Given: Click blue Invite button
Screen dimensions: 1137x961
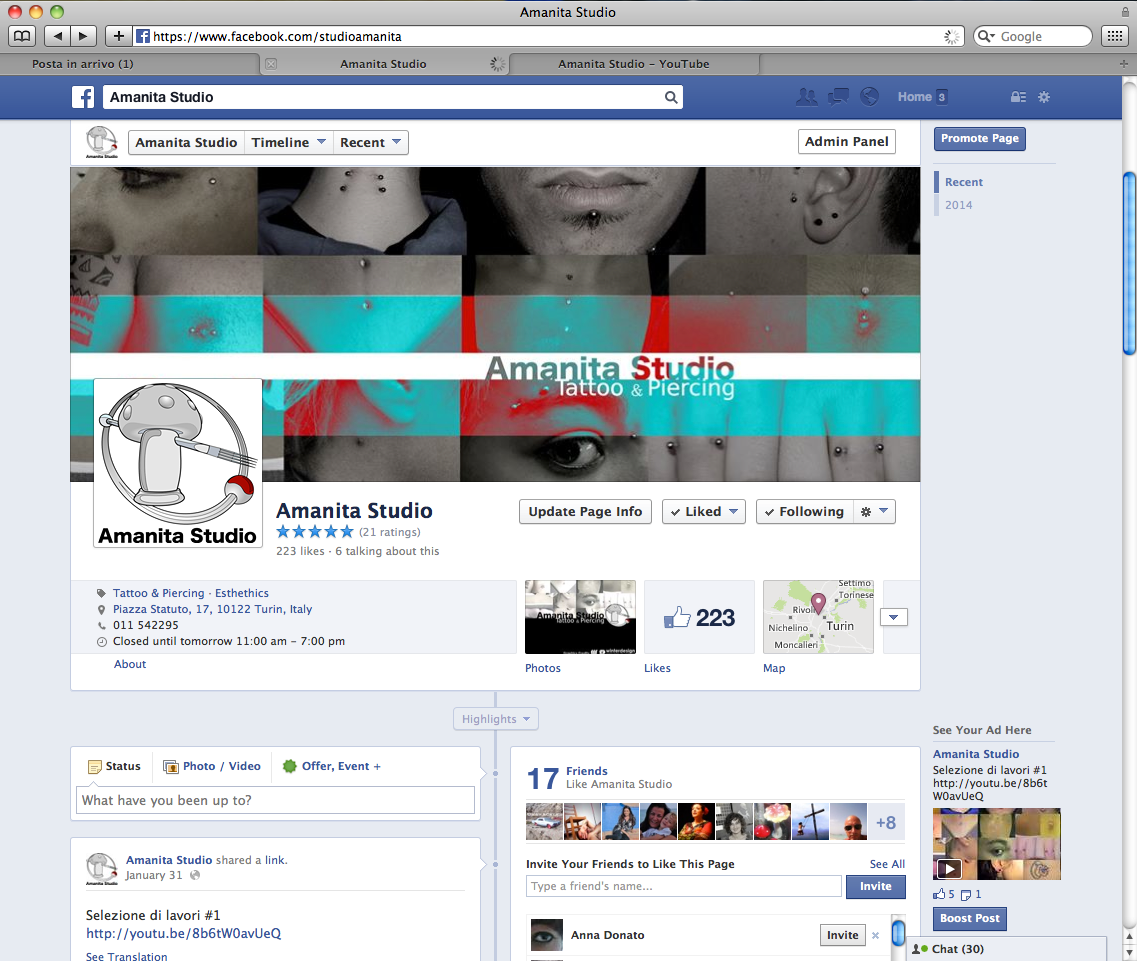Looking at the screenshot, I should [875, 886].
